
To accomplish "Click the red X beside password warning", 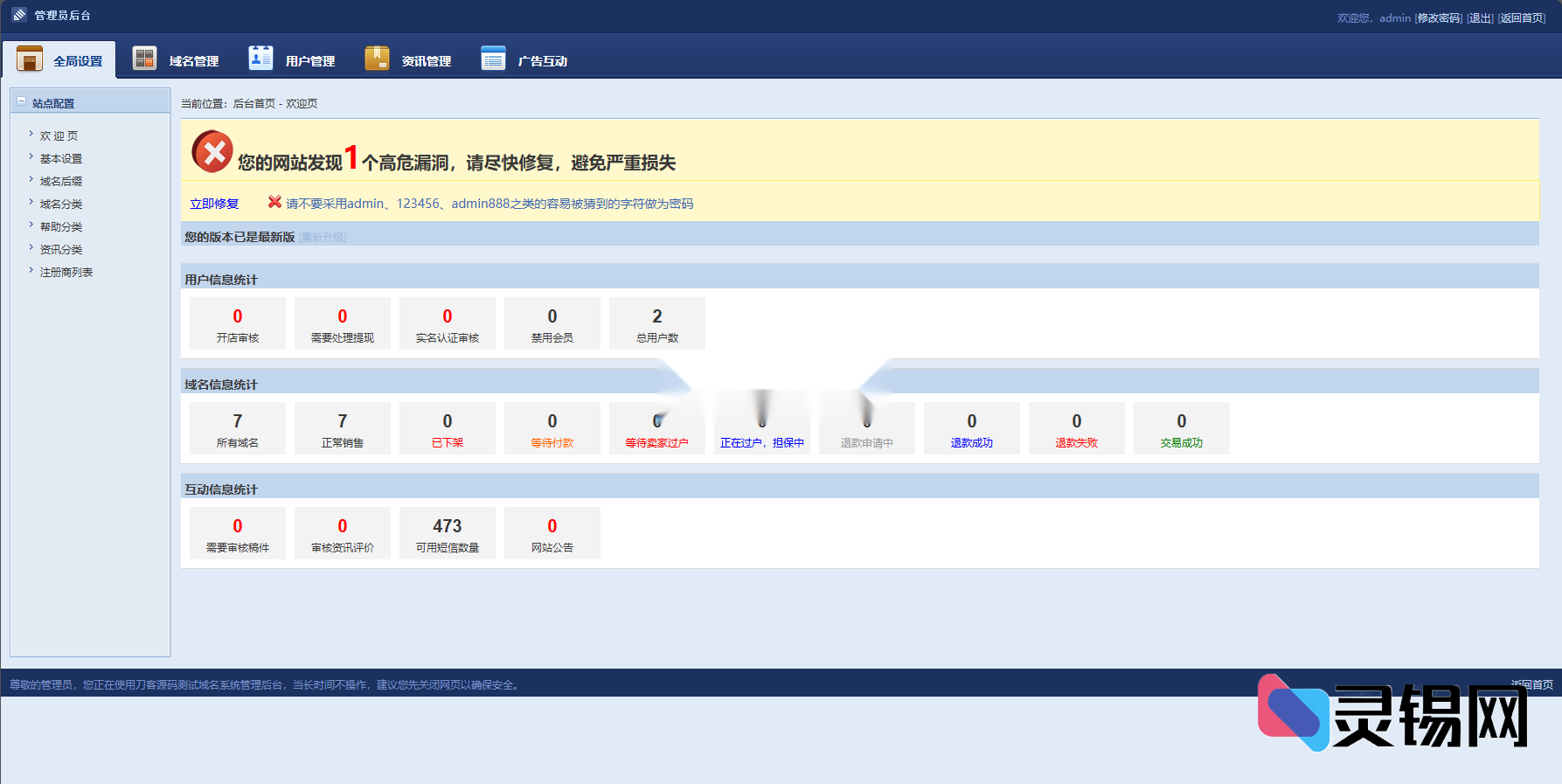I will pyautogui.click(x=274, y=202).
